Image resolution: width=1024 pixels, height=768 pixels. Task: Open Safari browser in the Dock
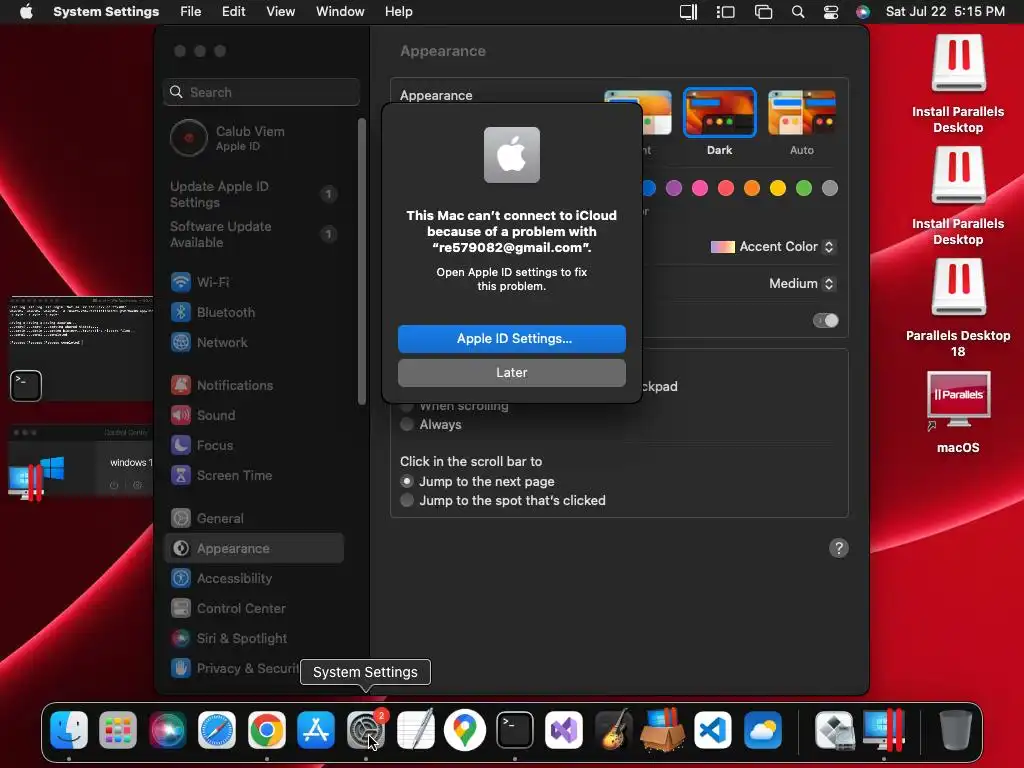click(x=217, y=729)
